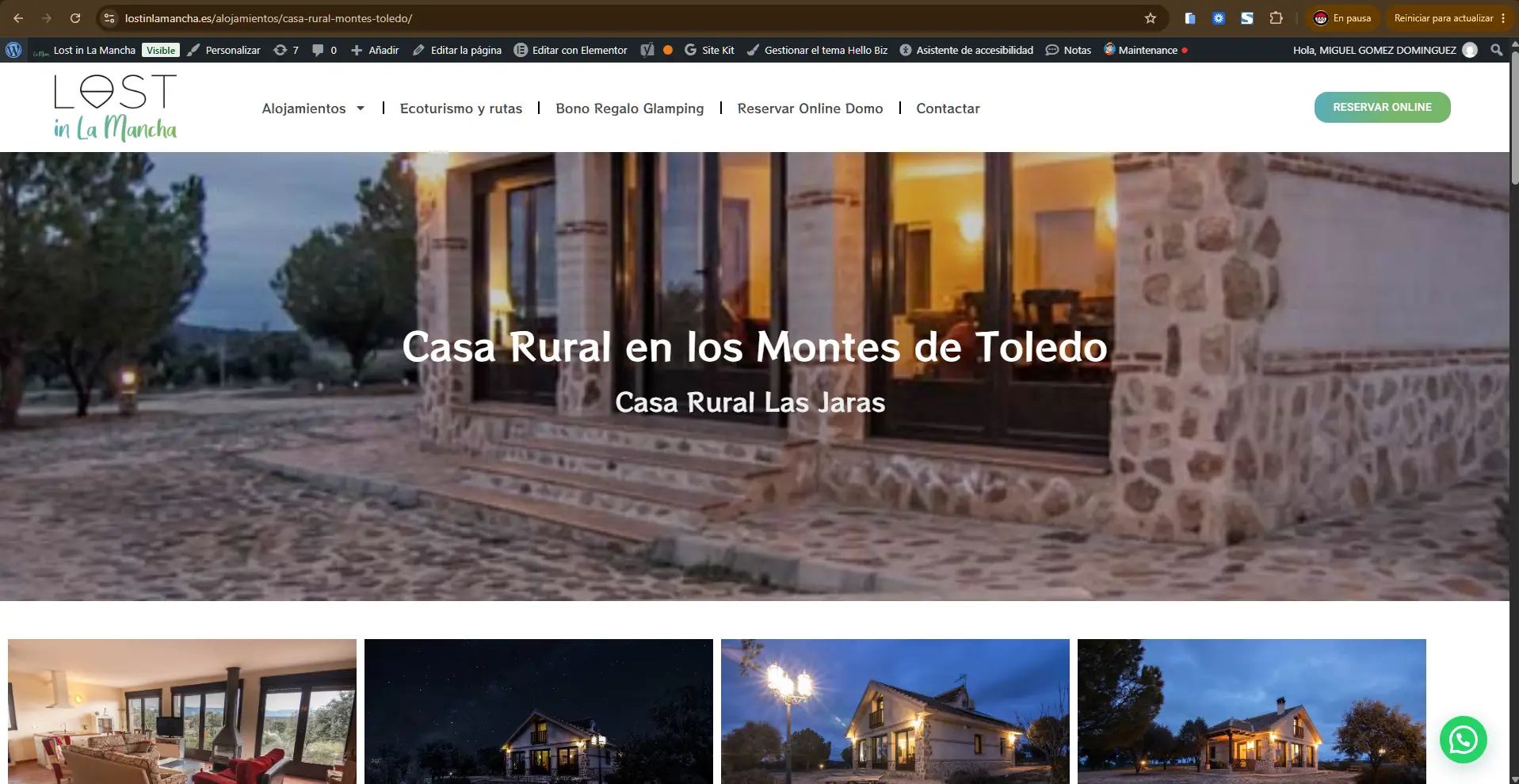Viewport: 1519px width, 784px height.
Task: Open the Yoast SEO icon in admin bar
Action: (x=647, y=50)
